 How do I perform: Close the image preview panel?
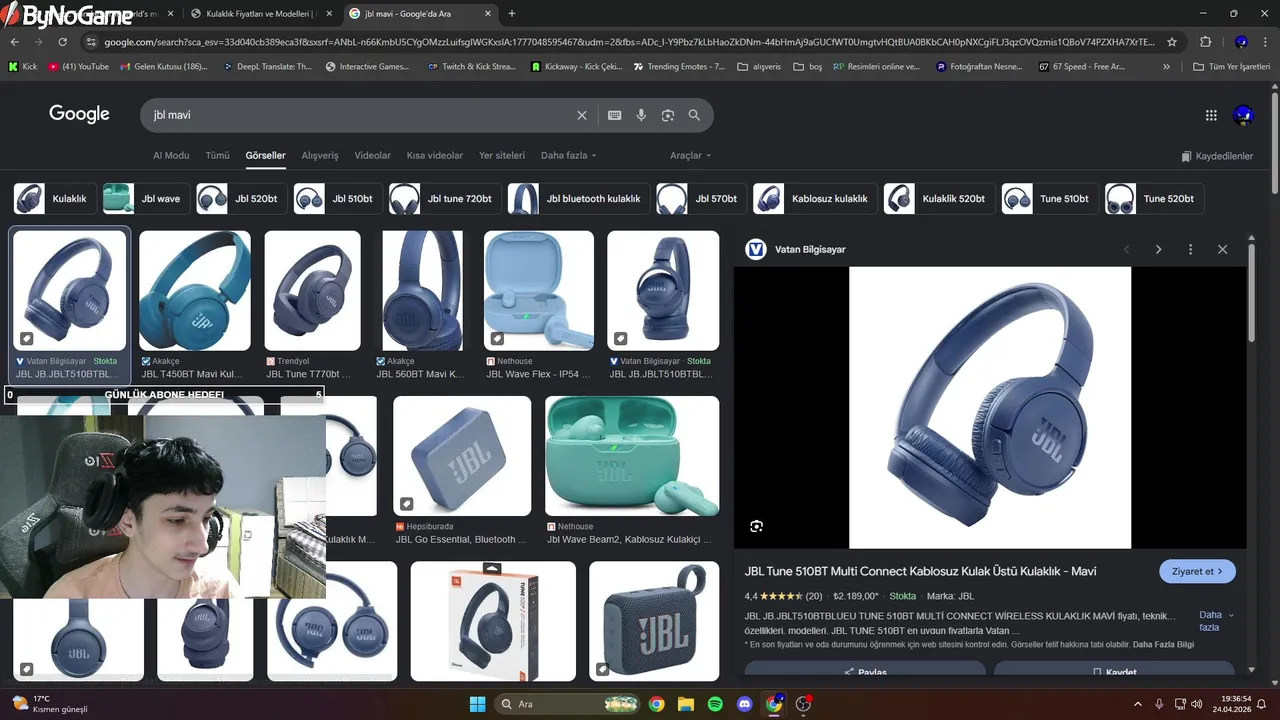(x=1222, y=249)
